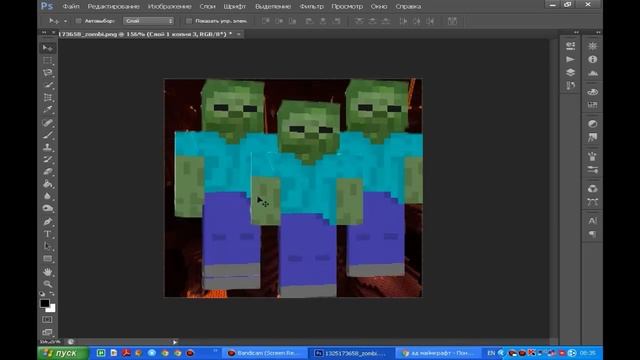The image size is (640, 360).
Task: Open the Info panel icon
Action: point(593,59)
